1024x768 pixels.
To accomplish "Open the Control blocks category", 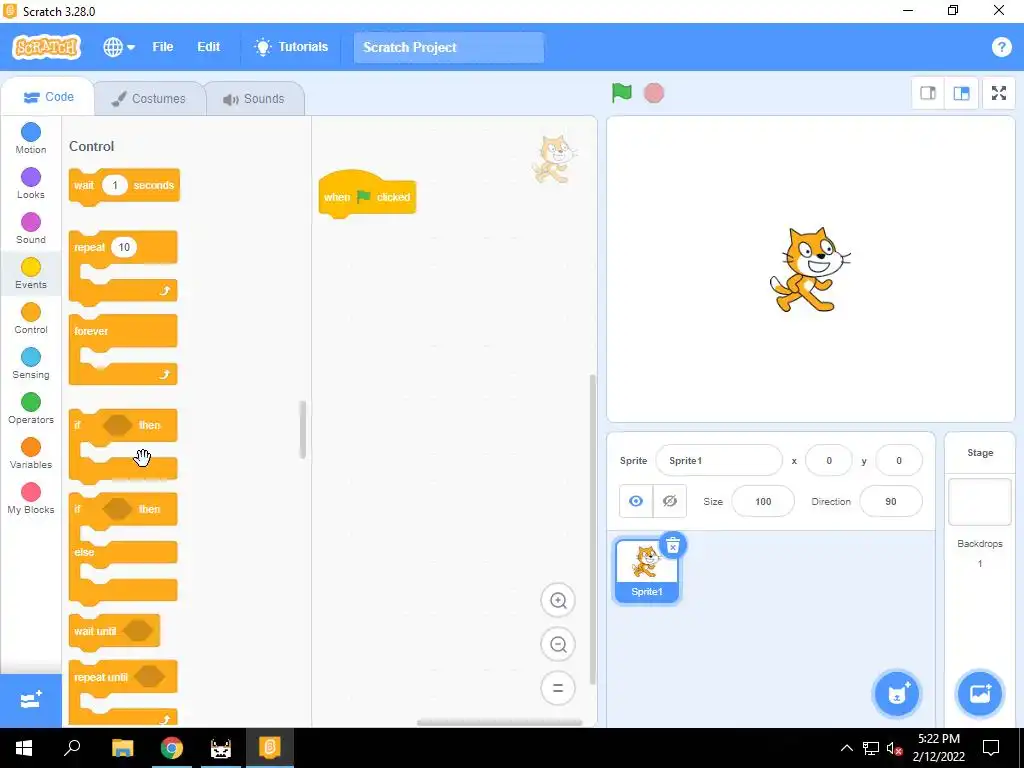I will (31, 318).
